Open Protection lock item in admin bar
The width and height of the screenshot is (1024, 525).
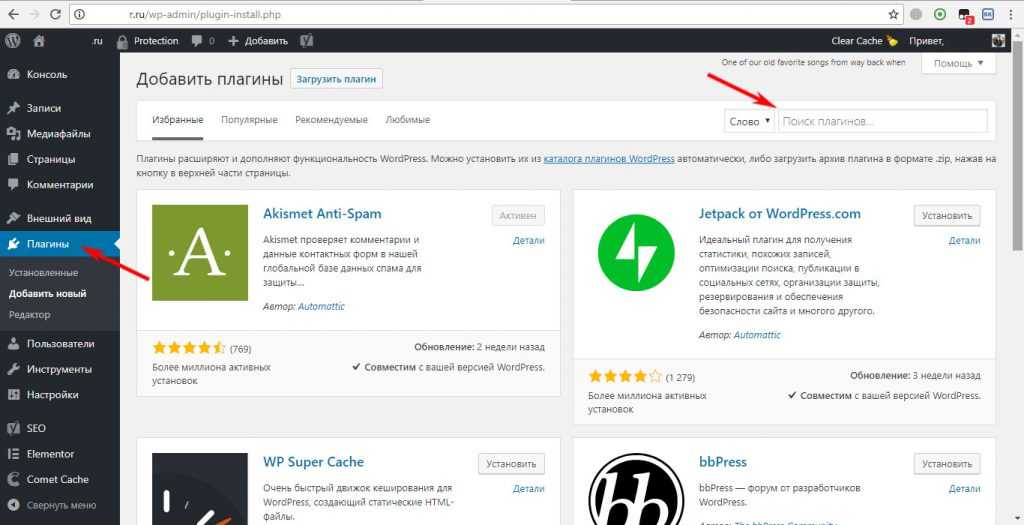point(148,40)
